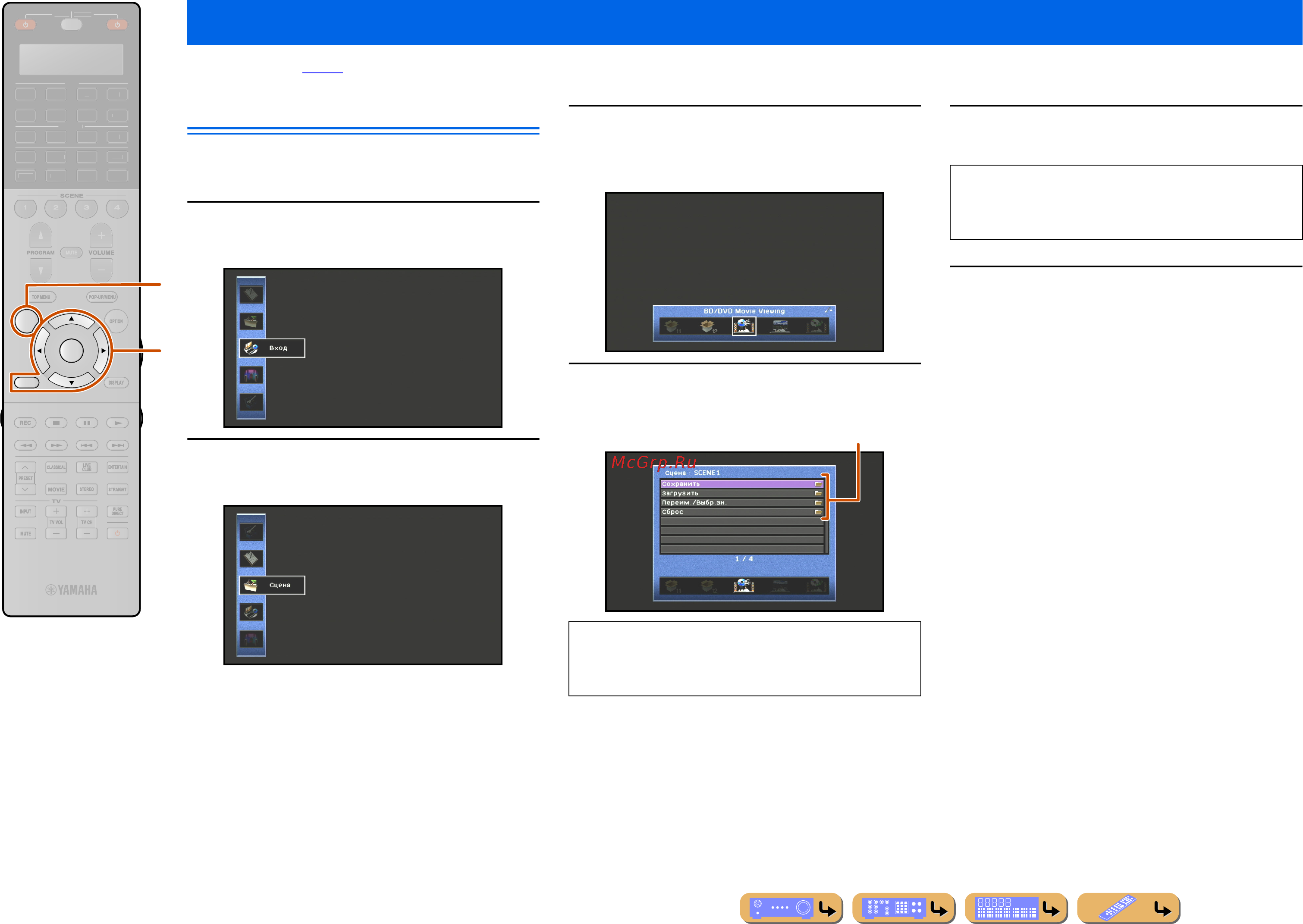Click the PURE DIRECT button
This screenshot has width=1303, height=924.
pos(117,511)
